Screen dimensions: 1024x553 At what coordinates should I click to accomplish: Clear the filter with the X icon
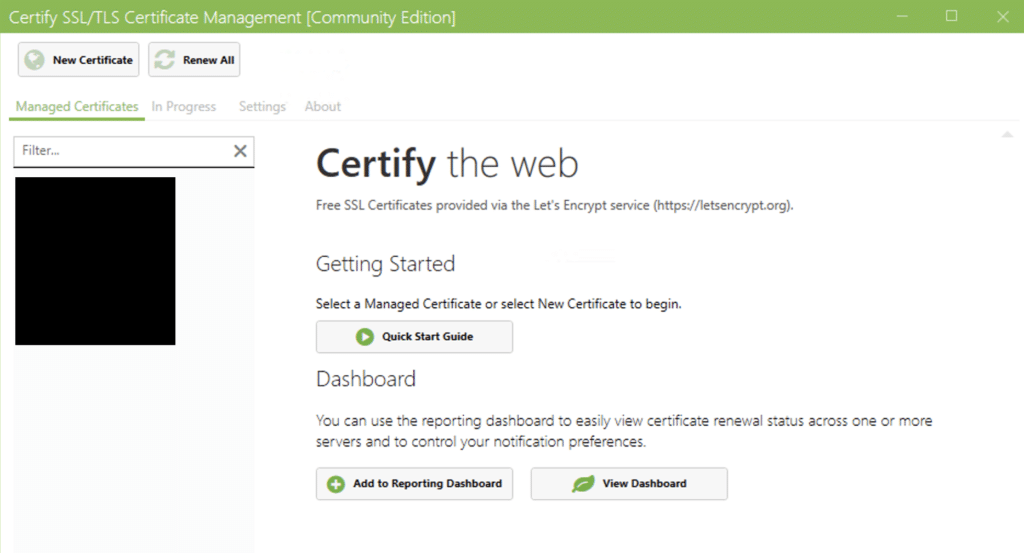click(240, 151)
